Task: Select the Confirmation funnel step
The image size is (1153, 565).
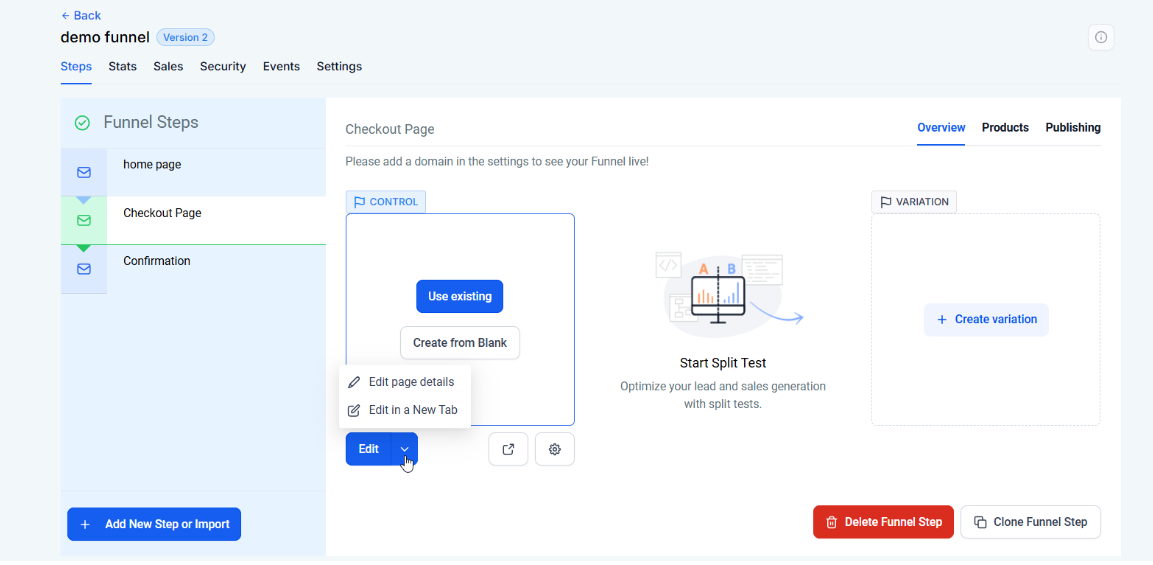Action: (193, 269)
